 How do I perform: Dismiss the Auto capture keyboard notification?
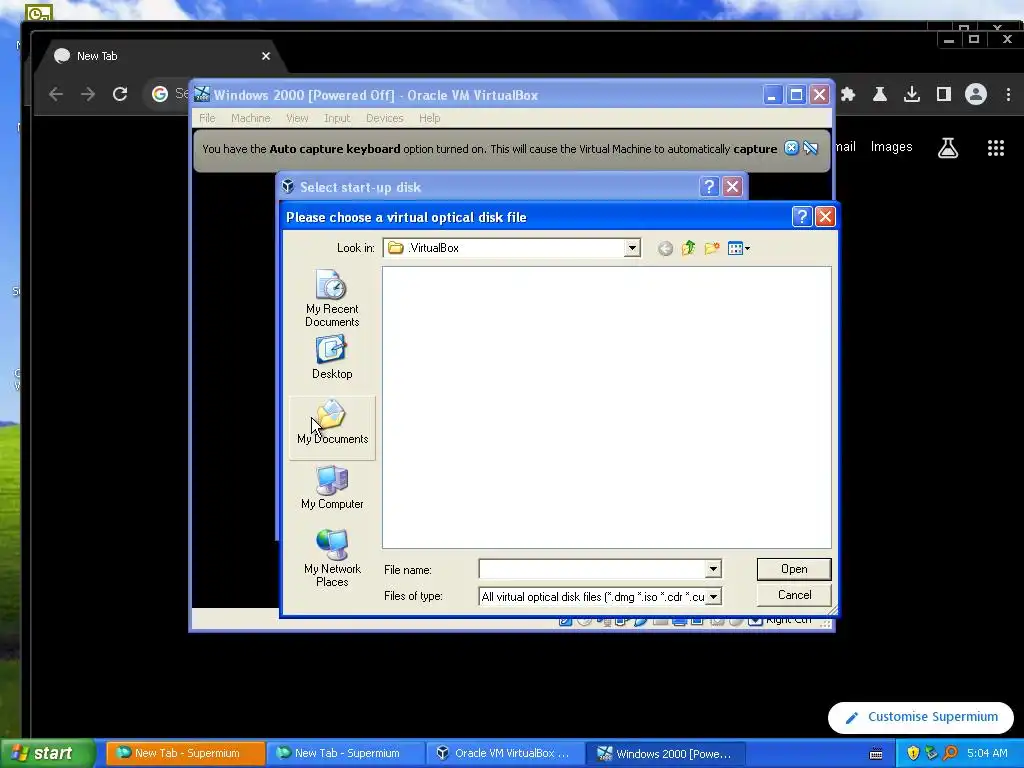pos(791,148)
